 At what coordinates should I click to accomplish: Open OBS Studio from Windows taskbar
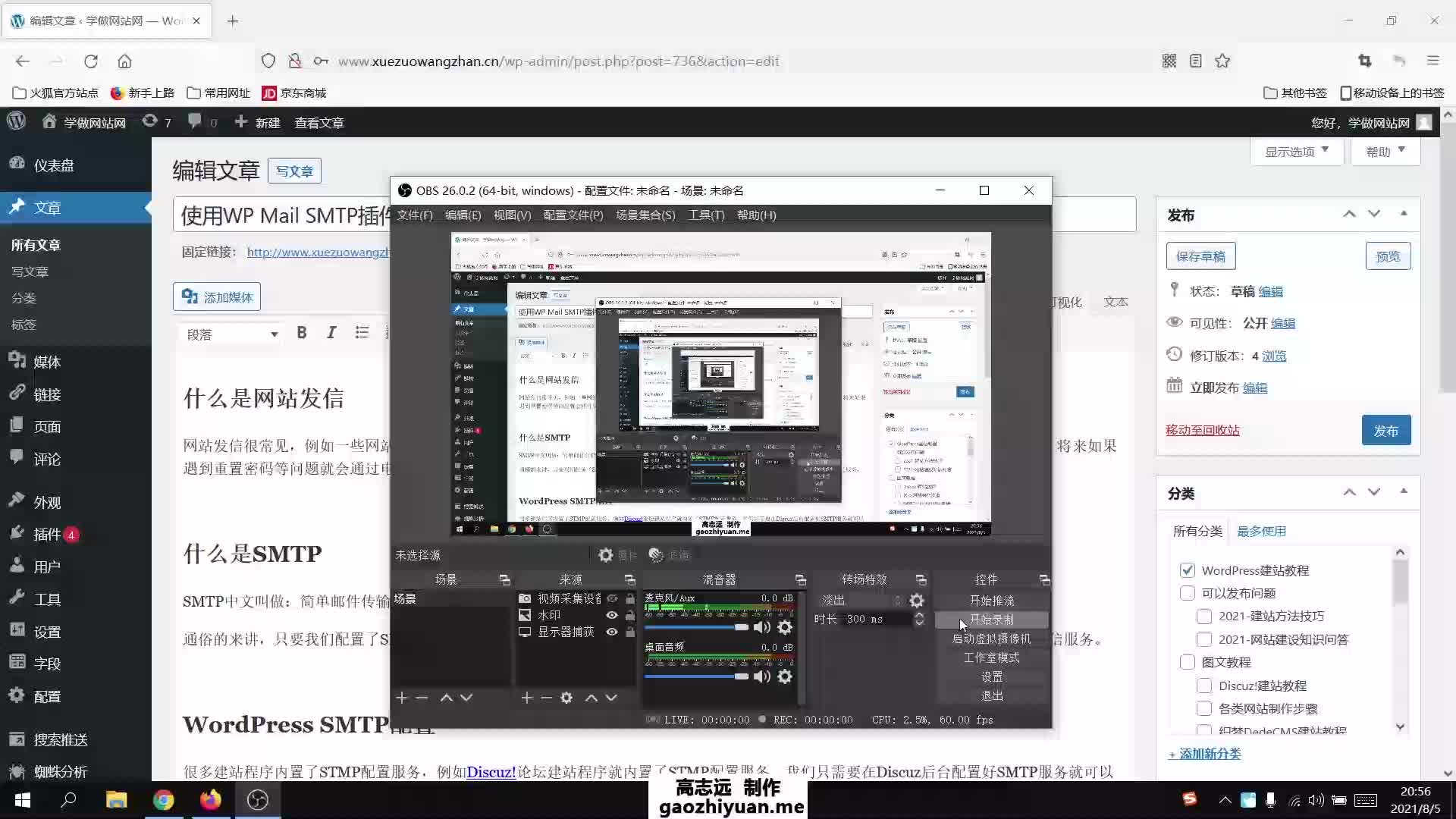pyautogui.click(x=258, y=800)
